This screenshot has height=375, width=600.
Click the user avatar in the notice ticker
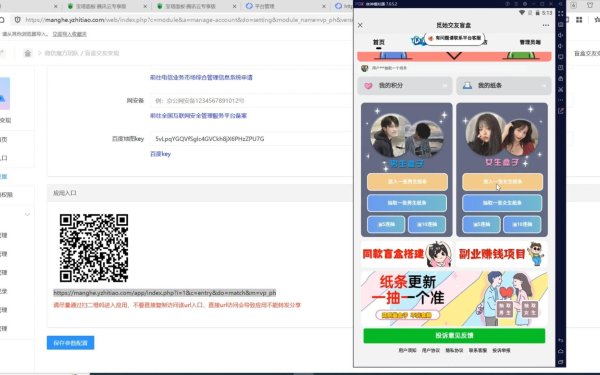364,68
